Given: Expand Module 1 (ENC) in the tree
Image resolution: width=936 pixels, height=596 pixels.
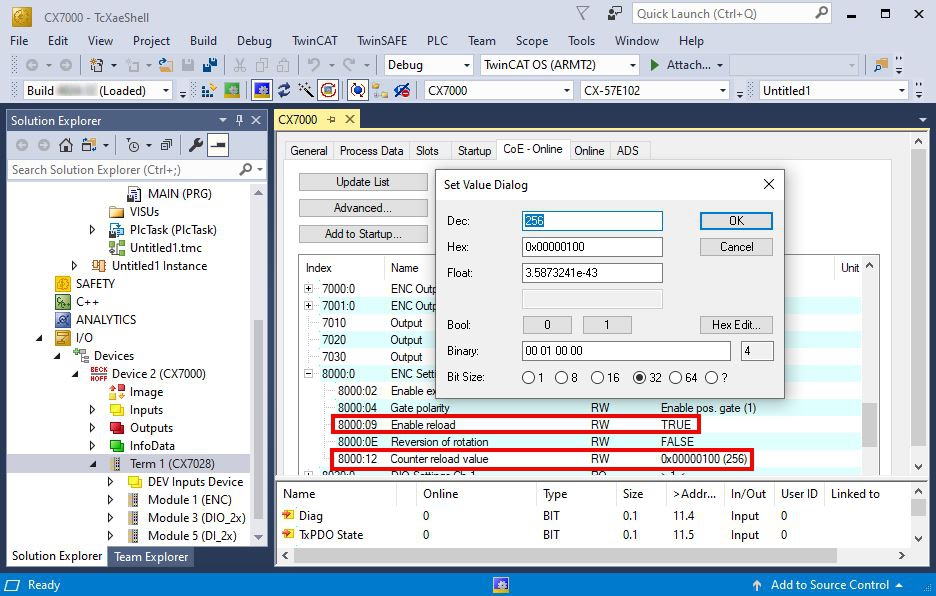Looking at the screenshot, I should [x=110, y=499].
